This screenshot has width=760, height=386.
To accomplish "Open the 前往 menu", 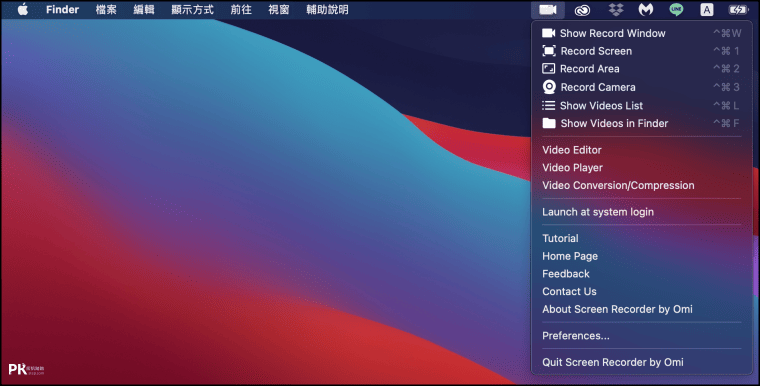I will pyautogui.click(x=241, y=10).
